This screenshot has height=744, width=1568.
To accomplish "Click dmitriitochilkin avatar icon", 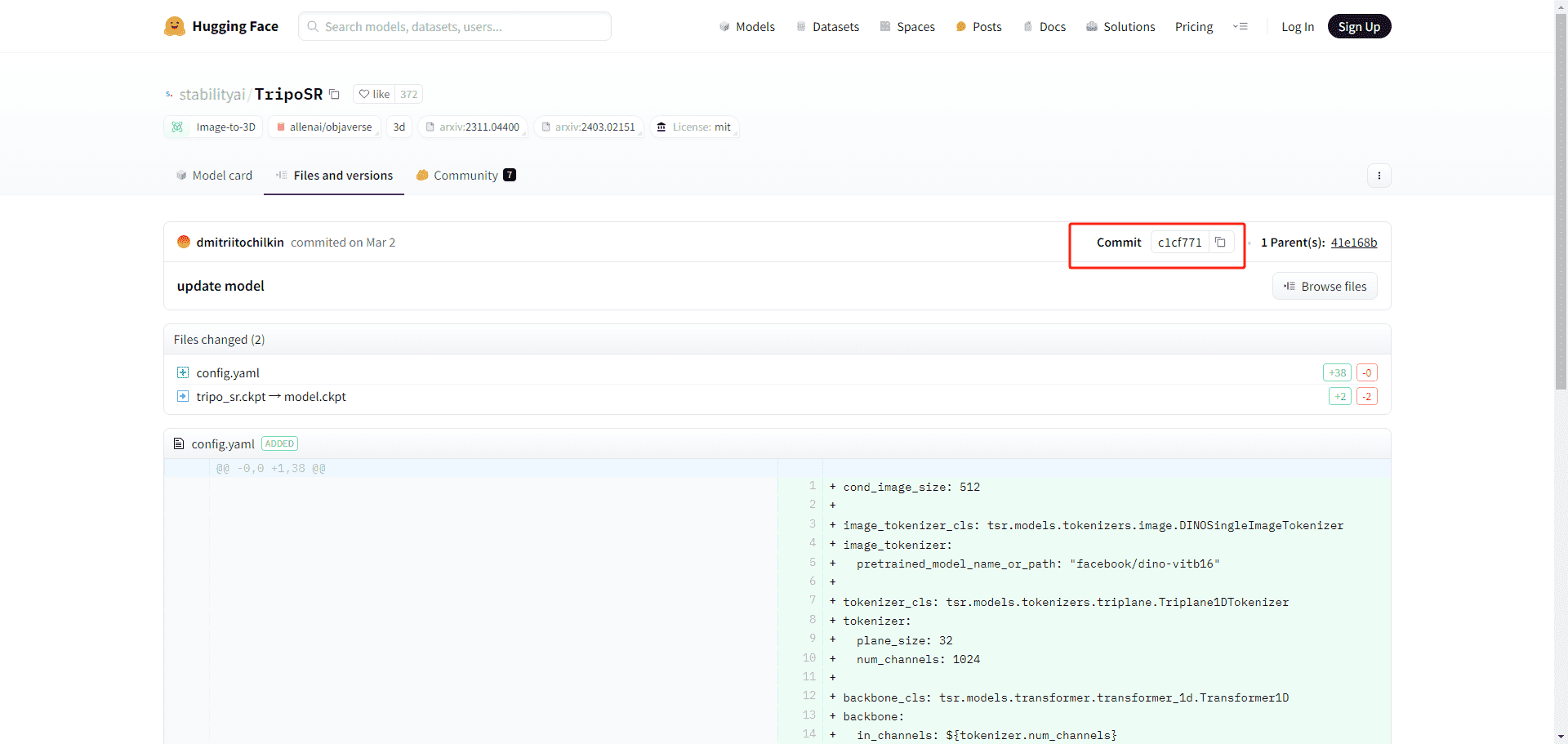I will [184, 242].
